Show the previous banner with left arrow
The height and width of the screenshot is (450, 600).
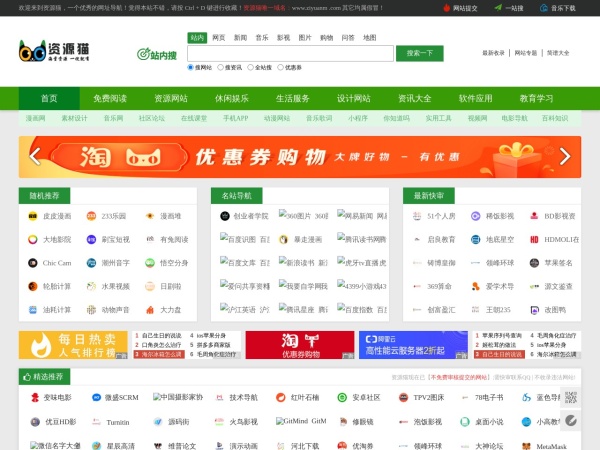click(x=35, y=156)
